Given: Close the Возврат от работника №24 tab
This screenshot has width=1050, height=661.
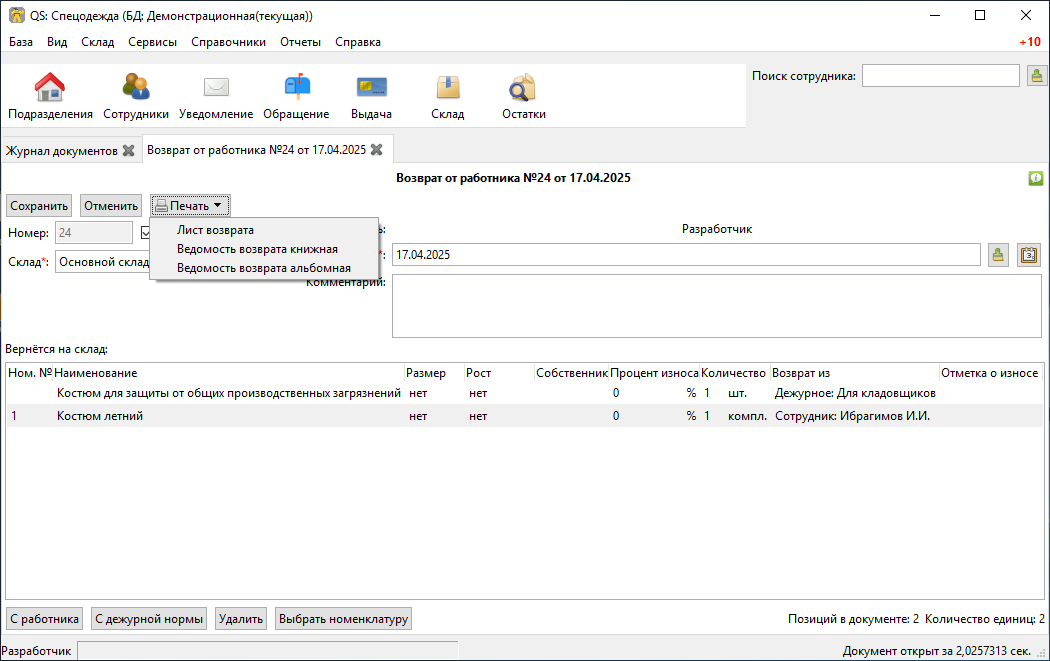Looking at the screenshot, I should pyautogui.click(x=377, y=150).
